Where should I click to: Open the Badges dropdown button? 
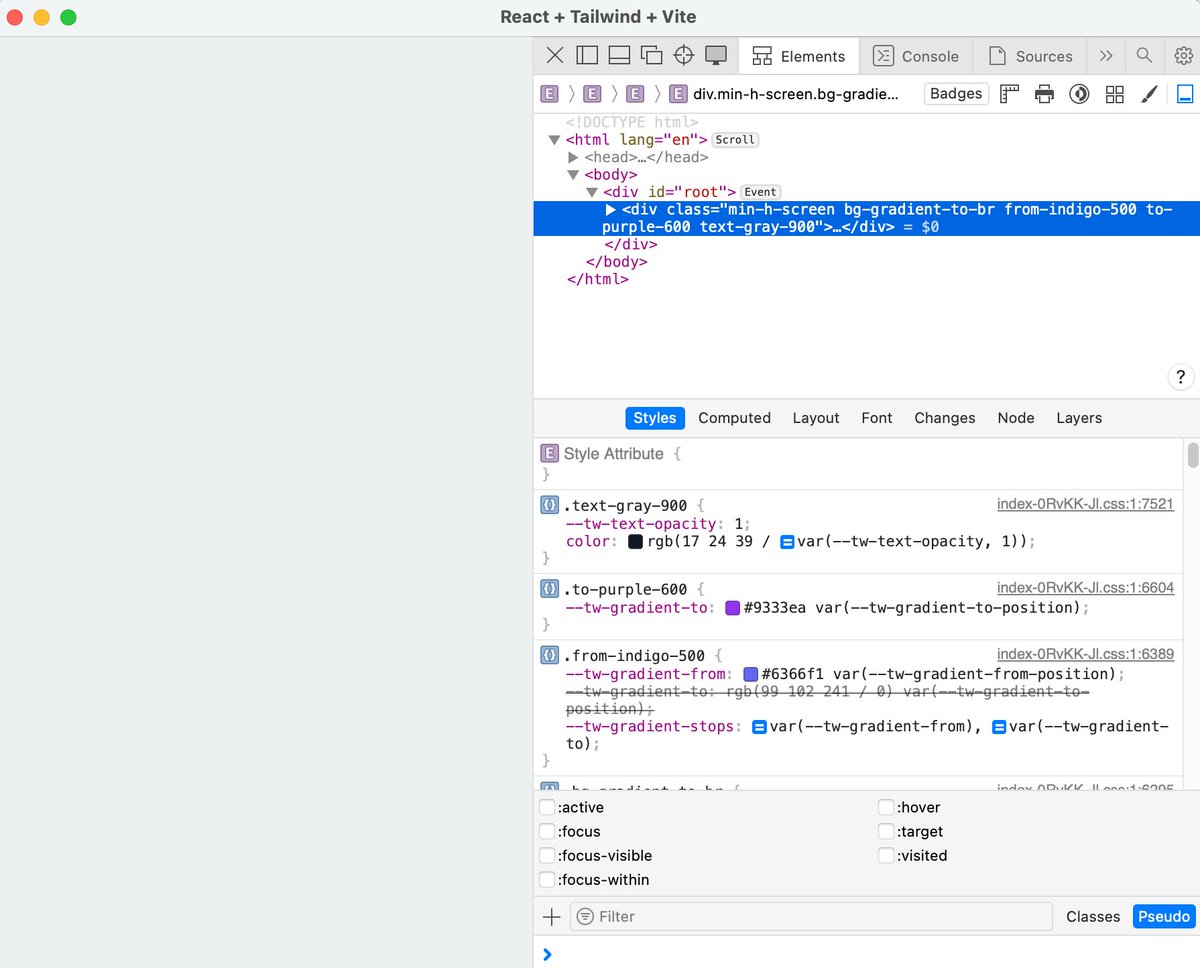pos(956,94)
